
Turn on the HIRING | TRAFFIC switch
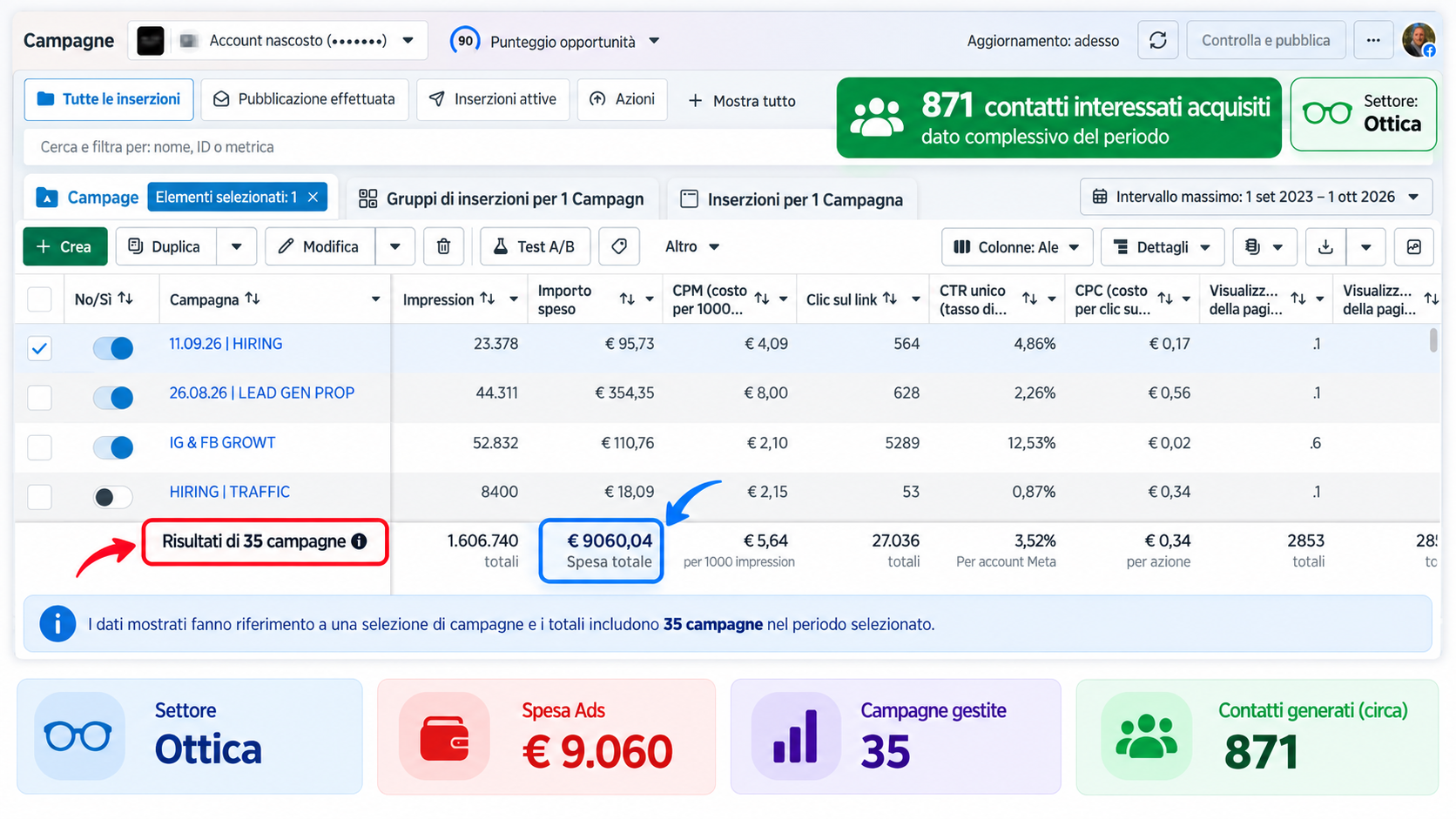point(113,497)
